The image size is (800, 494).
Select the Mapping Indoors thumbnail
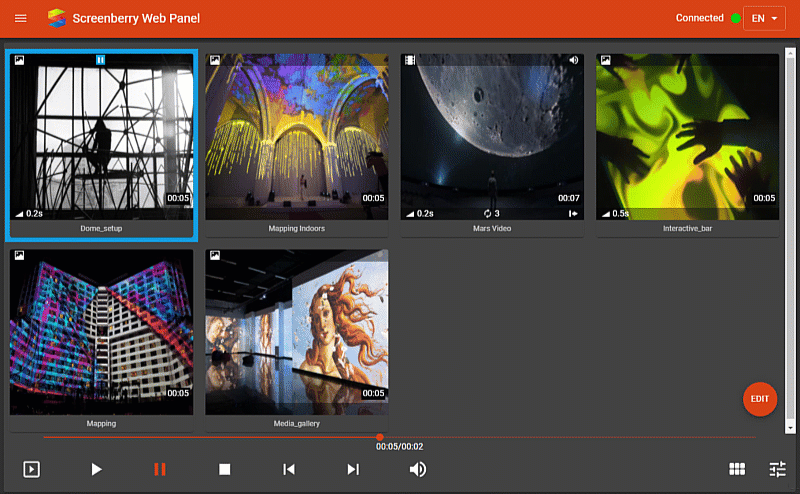pos(296,137)
